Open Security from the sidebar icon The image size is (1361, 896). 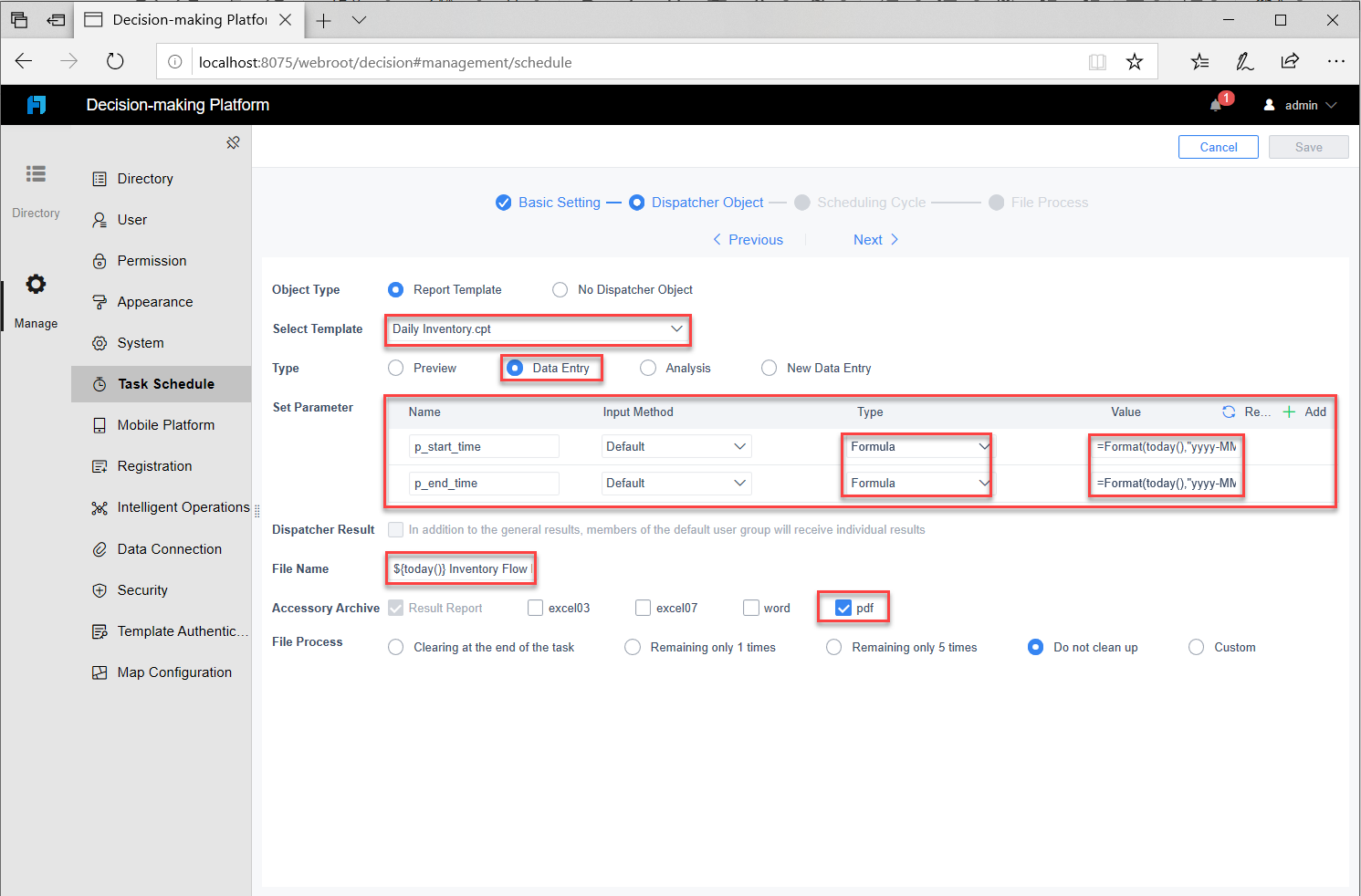pyautogui.click(x=99, y=589)
